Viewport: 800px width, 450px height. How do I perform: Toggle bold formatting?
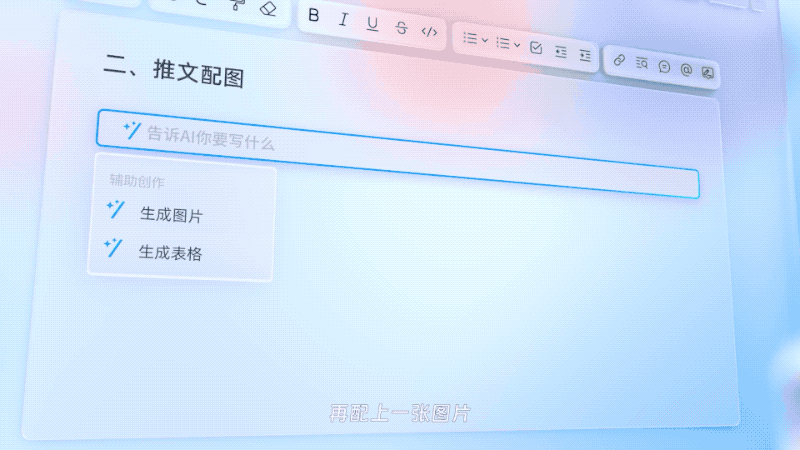click(314, 16)
